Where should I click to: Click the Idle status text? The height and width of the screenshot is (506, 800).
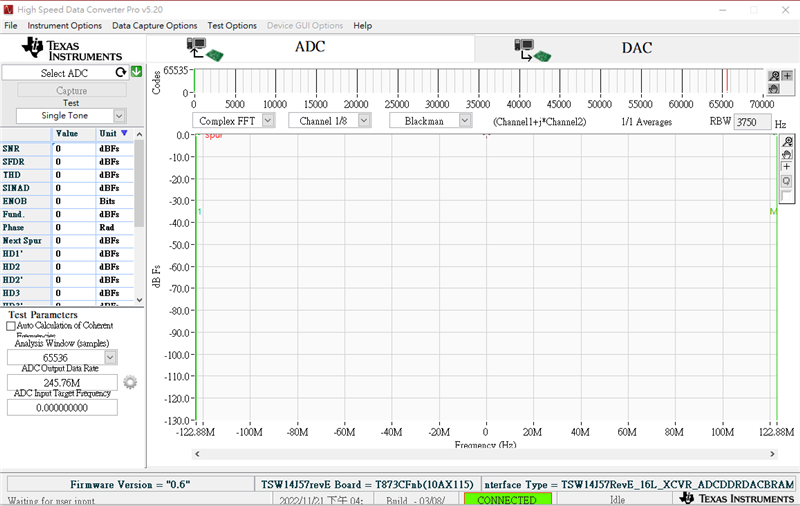(x=617, y=500)
